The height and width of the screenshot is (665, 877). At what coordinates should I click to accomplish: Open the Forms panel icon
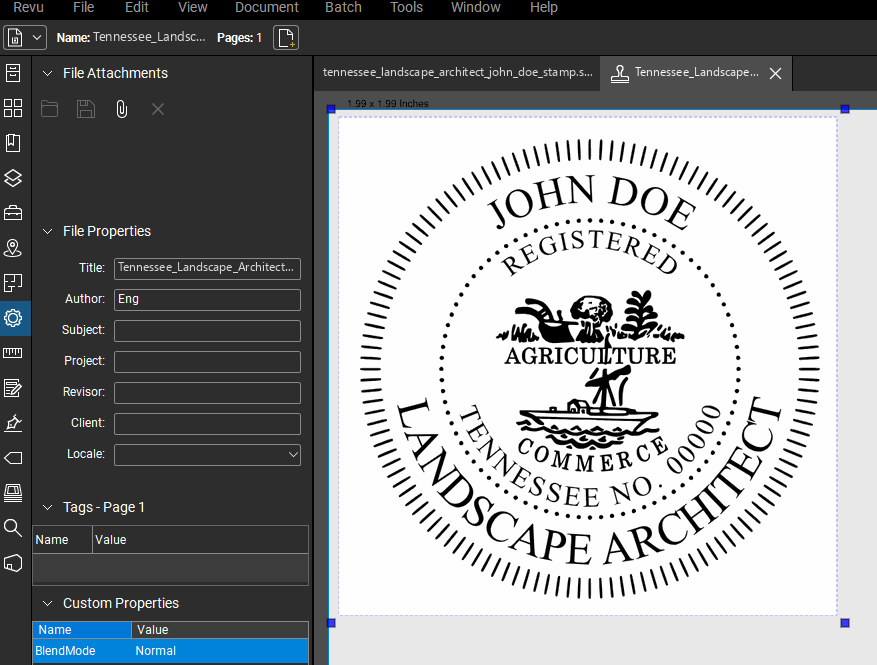click(13, 388)
